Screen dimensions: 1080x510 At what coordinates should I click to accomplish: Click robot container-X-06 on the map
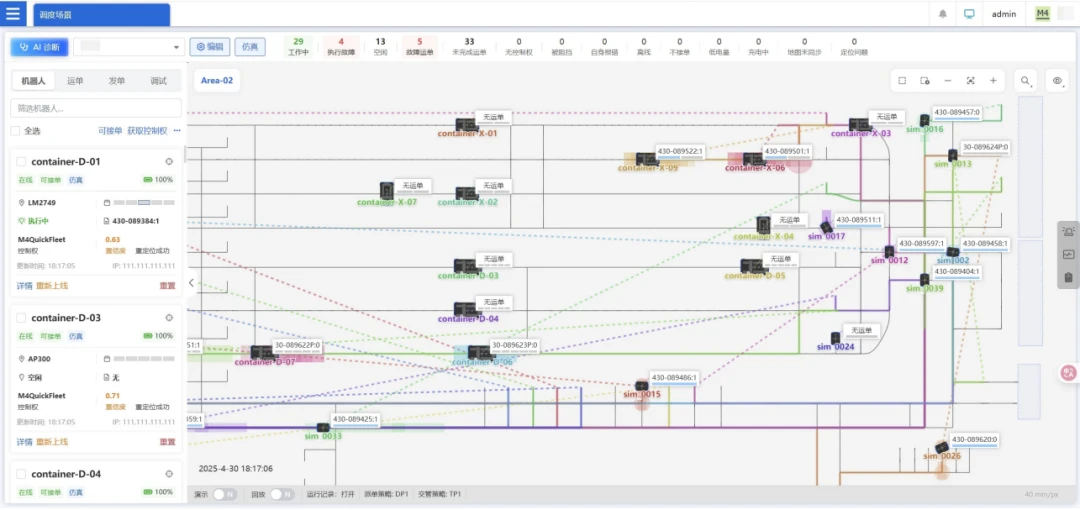[x=753, y=159]
